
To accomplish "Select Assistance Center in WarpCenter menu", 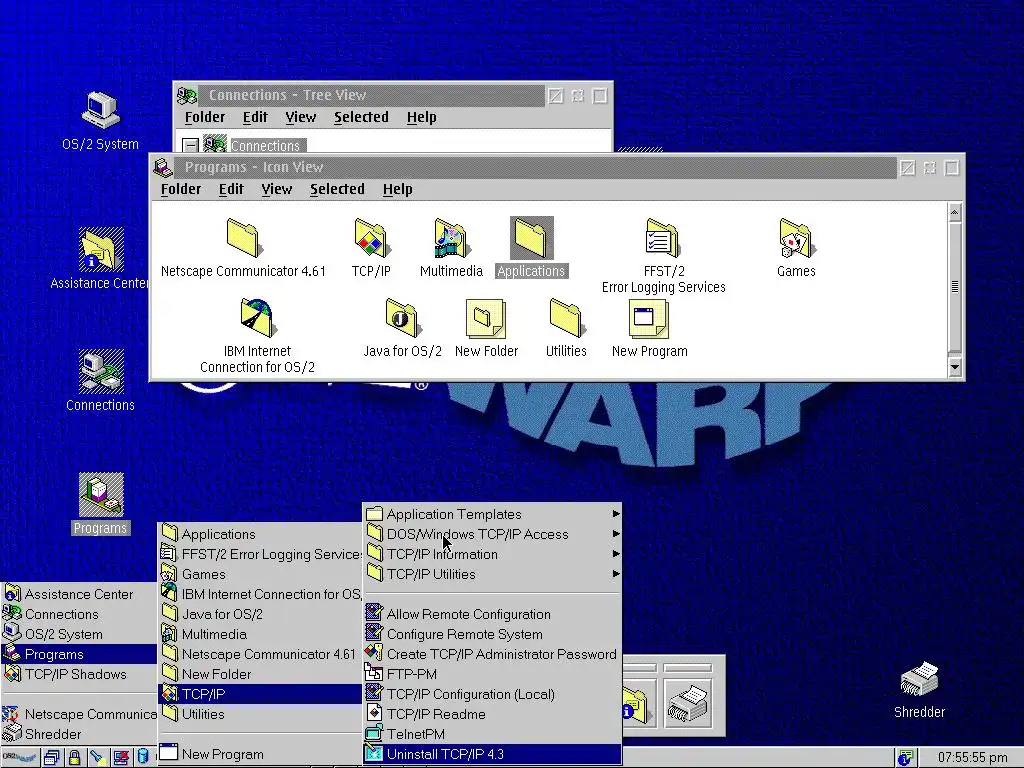I will (79, 594).
